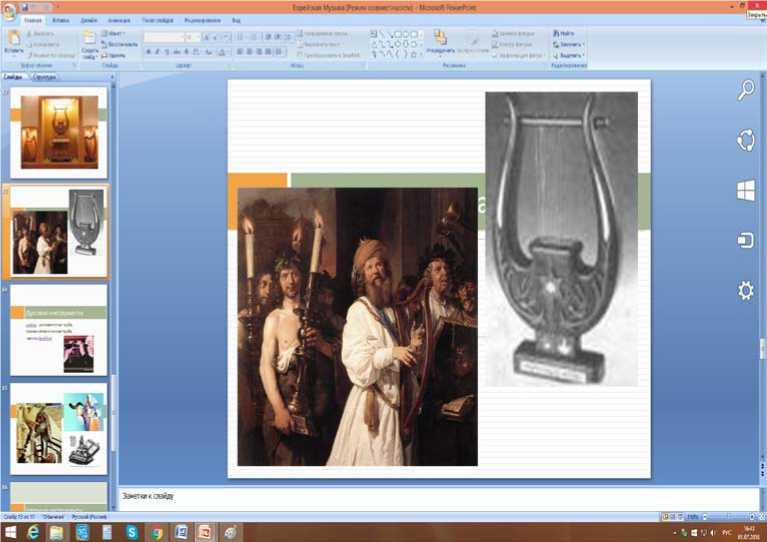
Task: Click the Заметки к слайду notes field
Action: [x=400, y=497]
